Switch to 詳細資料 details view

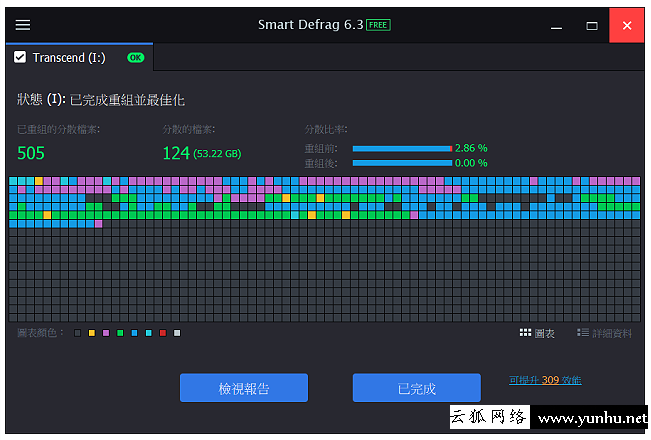[x=604, y=333]
